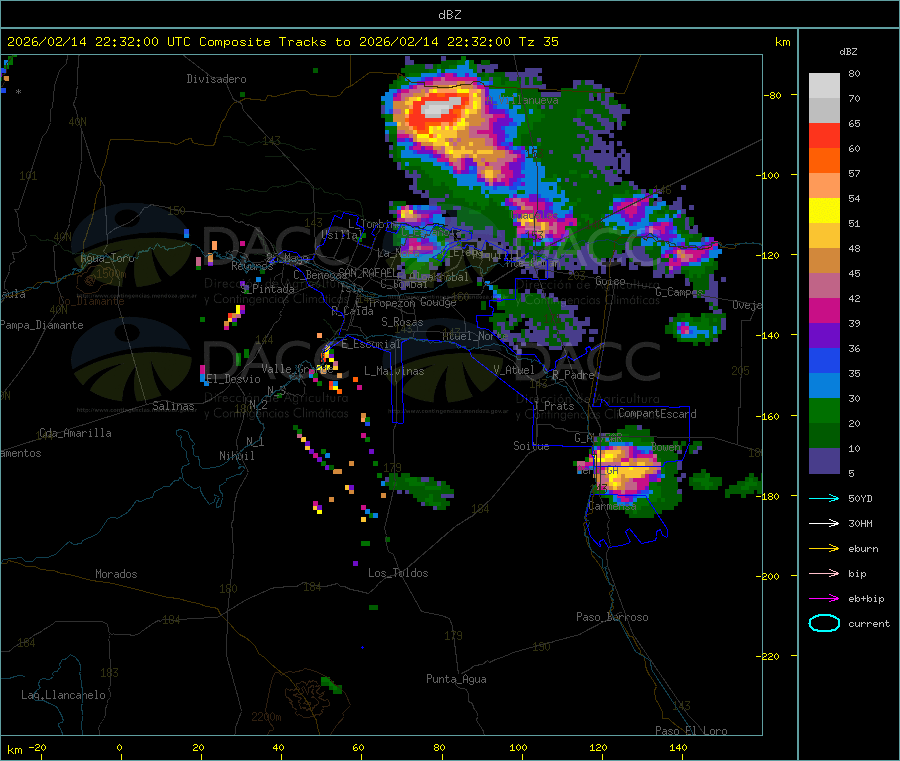
Task: Click the E_Escorial label
Action: click(371, 344)
